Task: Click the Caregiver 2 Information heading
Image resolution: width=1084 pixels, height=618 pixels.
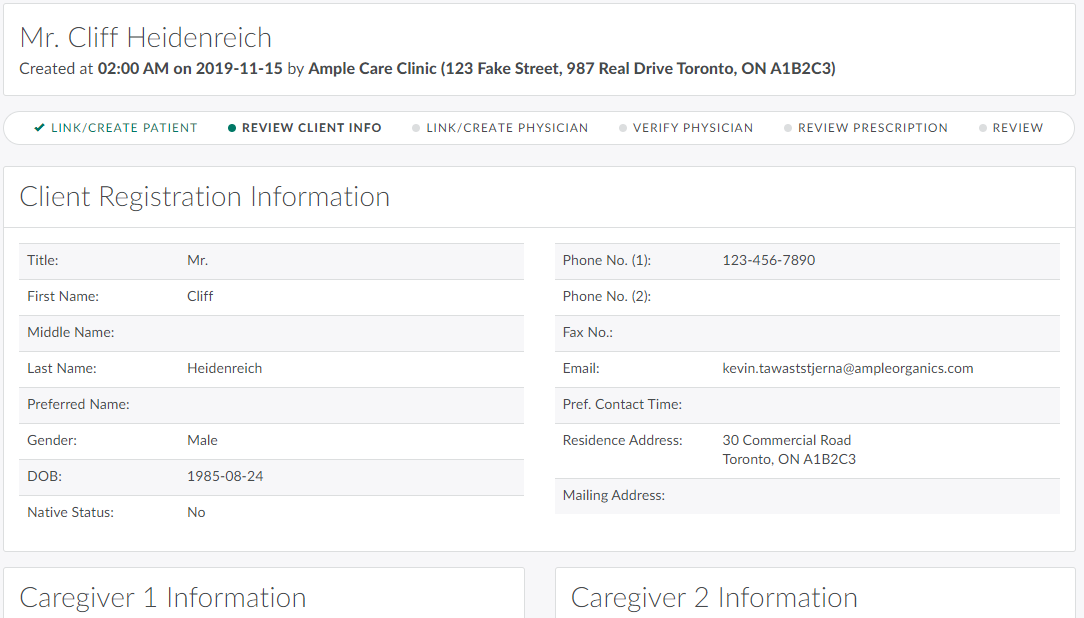Action: click(x=714, y=598)
